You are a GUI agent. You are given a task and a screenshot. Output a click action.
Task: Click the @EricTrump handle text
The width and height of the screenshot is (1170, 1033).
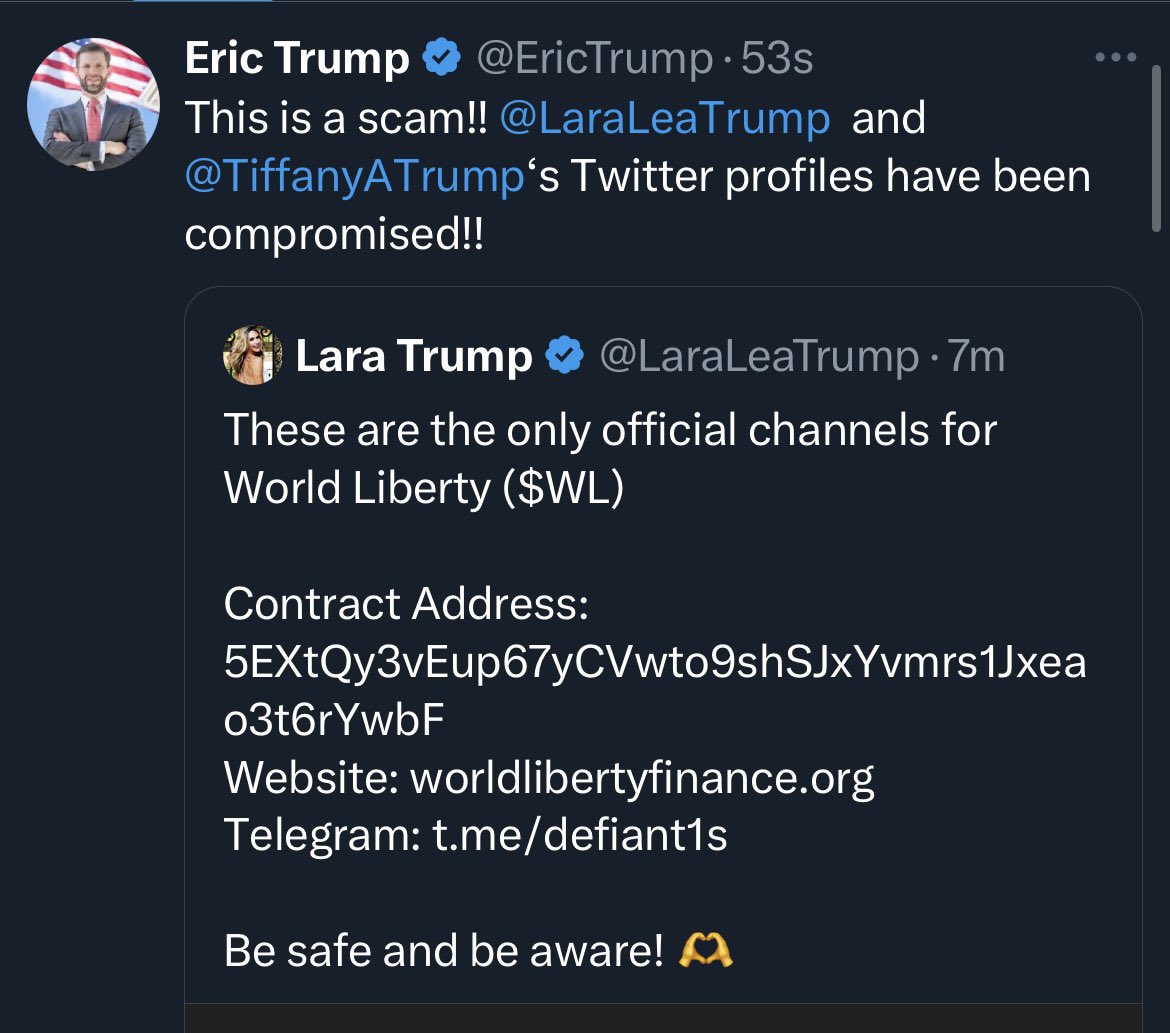pyautogui.click(x=593, y=59)
